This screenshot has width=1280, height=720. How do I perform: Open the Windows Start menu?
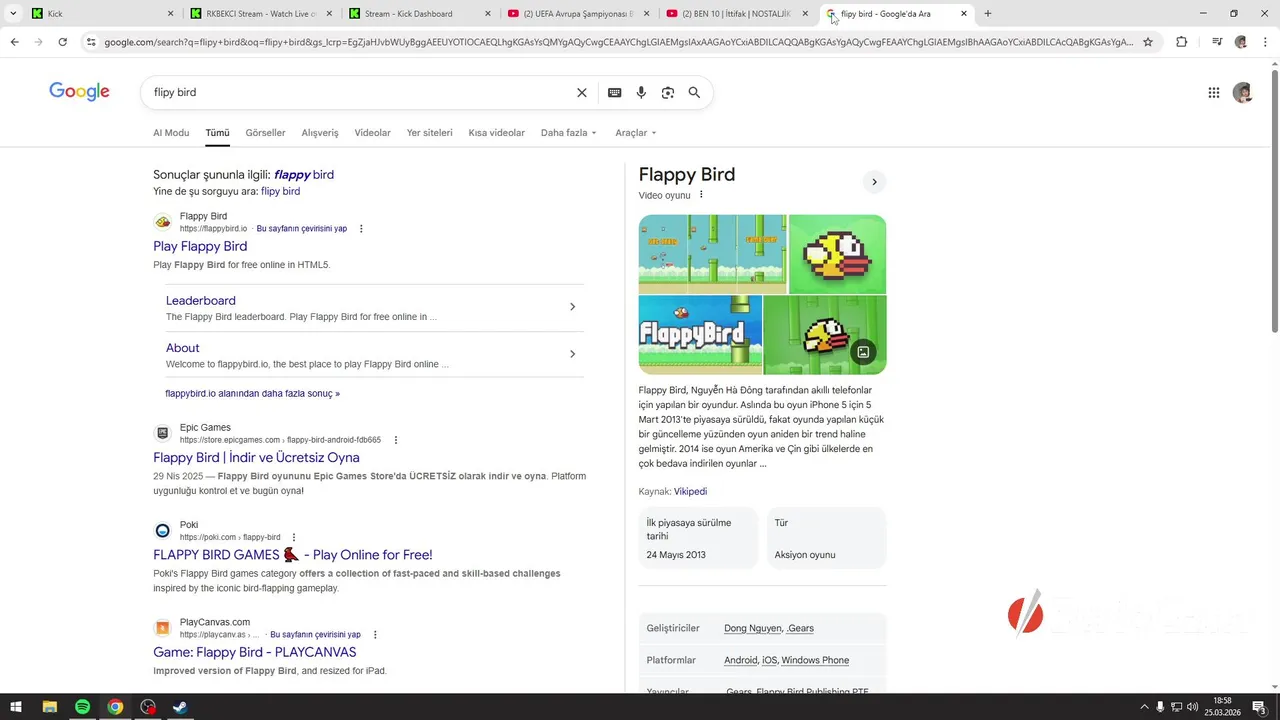coord(16,707)
